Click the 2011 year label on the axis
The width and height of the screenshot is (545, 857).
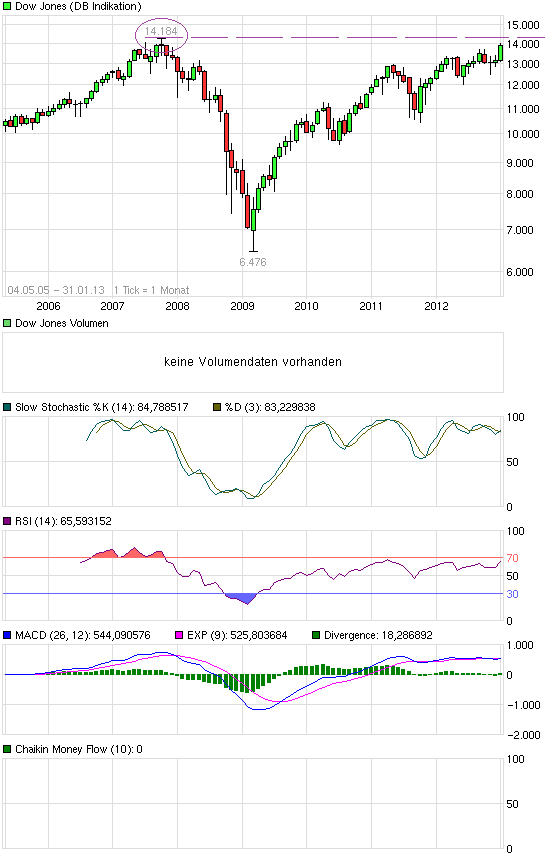371,306
